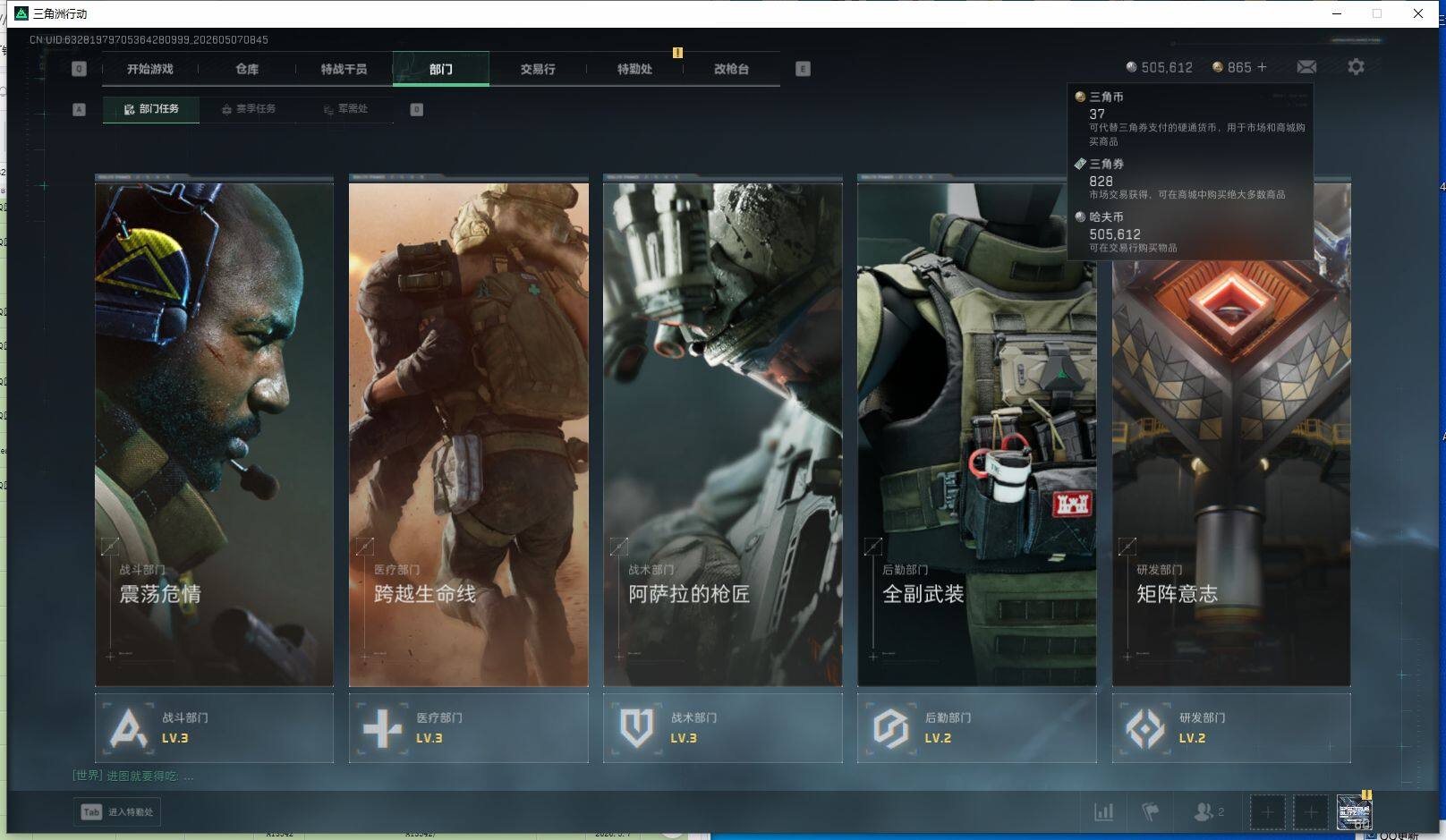Click the expand icon on 阿萨拉的枪匠 card
Image resolution: width=1446 pixels, height=840 pixels.
618,546
